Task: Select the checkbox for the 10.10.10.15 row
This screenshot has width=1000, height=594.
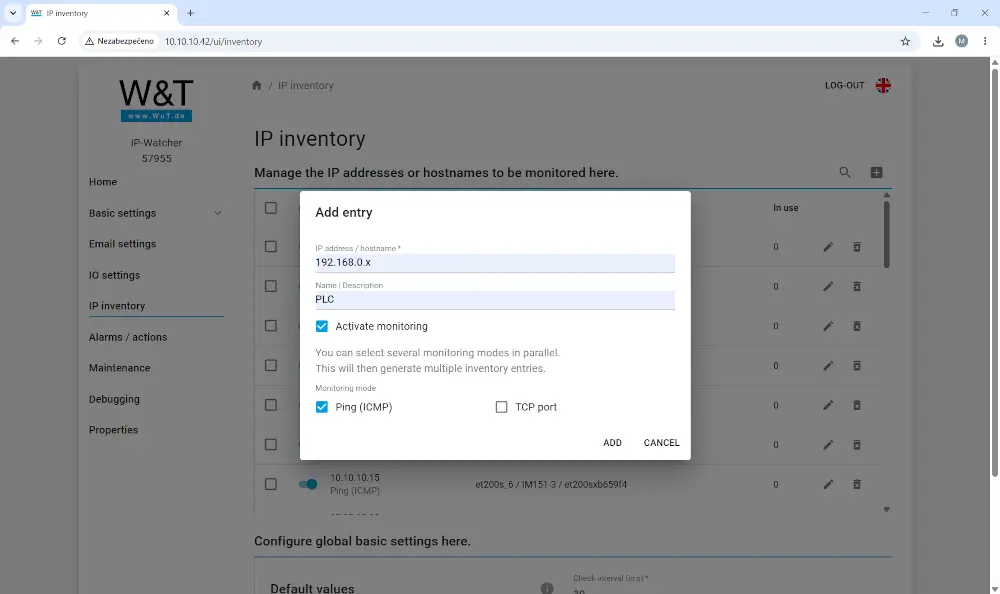Action: pos(270,484)
